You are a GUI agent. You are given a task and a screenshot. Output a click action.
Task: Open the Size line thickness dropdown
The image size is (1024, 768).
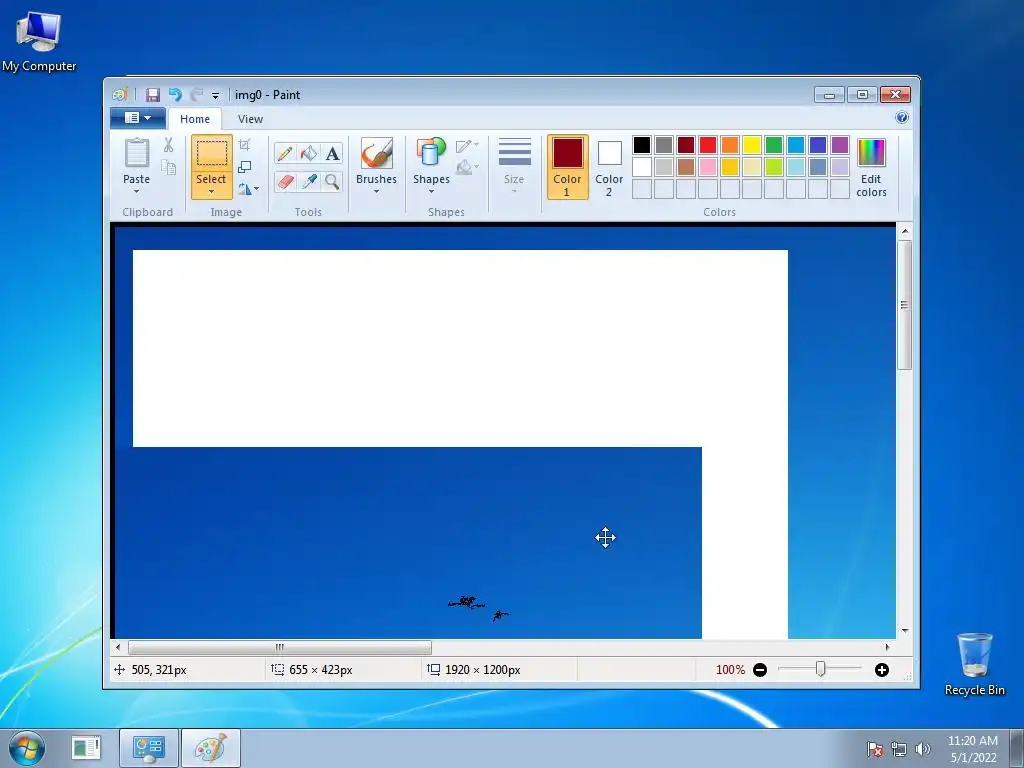tap(514, 167)
